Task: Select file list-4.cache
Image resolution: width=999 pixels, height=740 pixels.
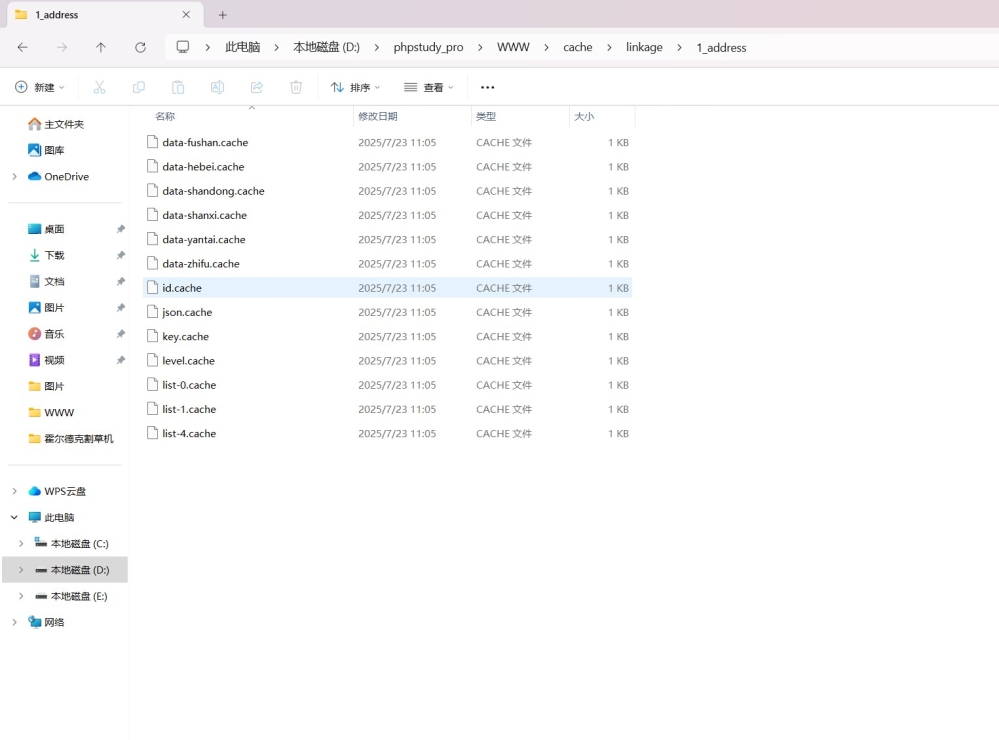Action: (387, 433)
